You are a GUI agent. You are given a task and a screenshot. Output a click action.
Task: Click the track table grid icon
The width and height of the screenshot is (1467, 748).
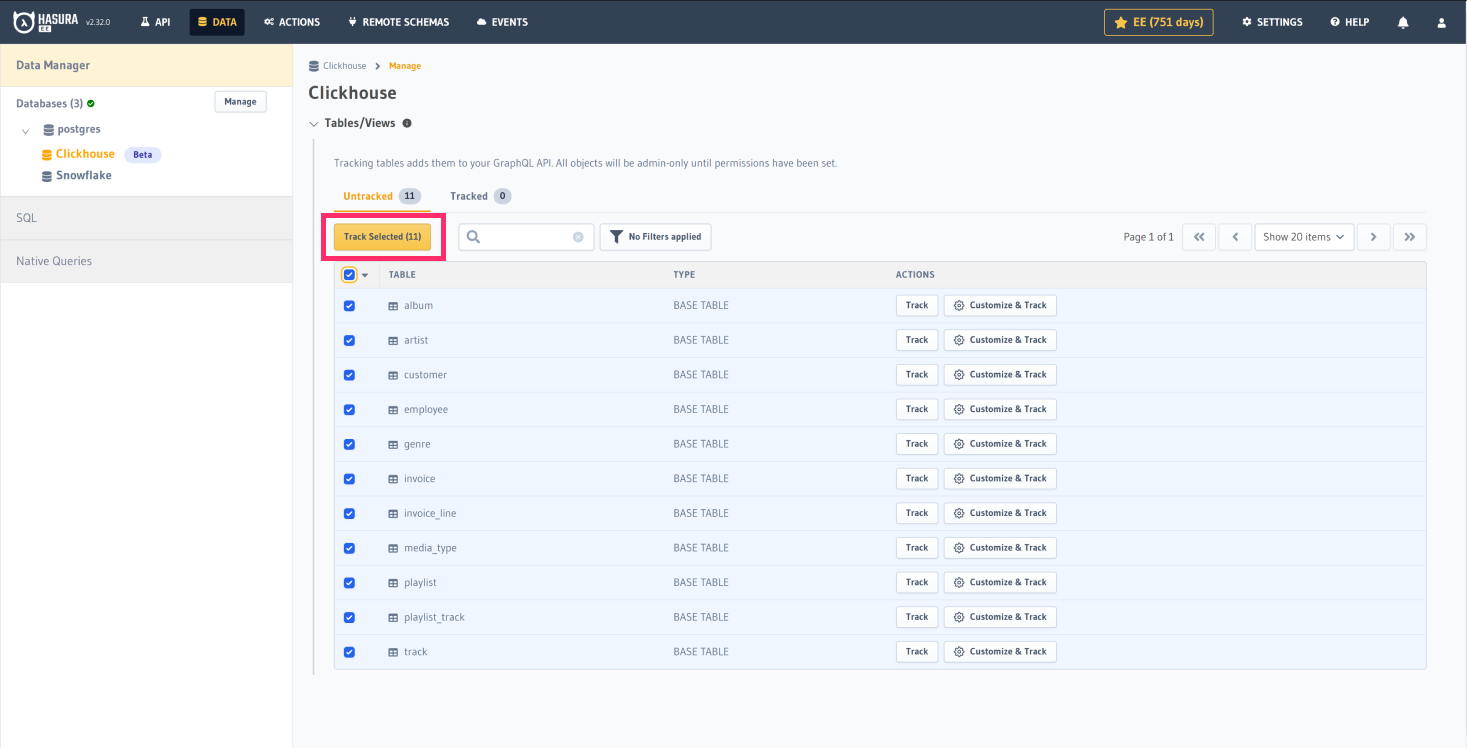[393, 652]
